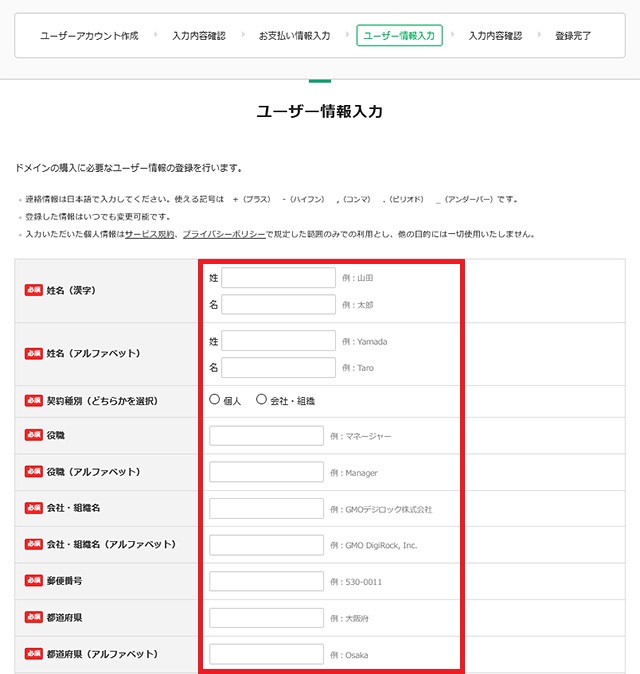This screenshot has height=674, width=640.
Task: Click the 登録完了 step
Action: coord(573,36)
